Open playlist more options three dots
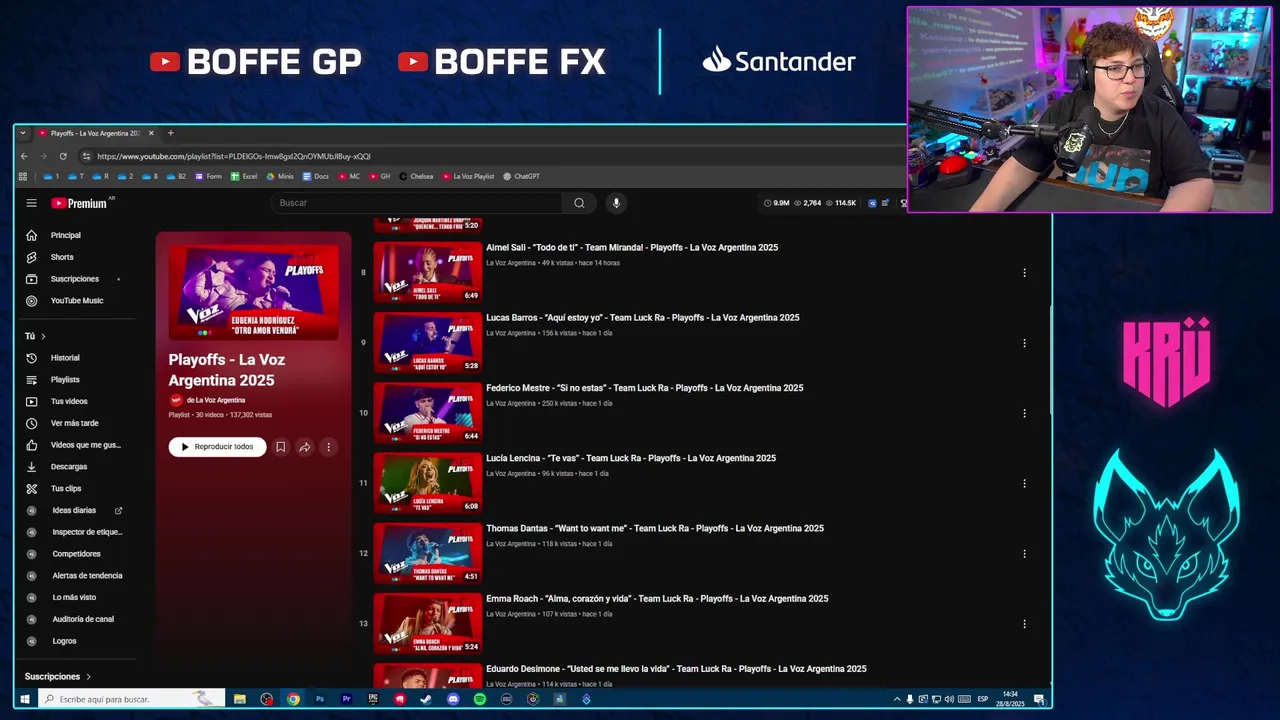1280x720 pixels. coord(328,447)
